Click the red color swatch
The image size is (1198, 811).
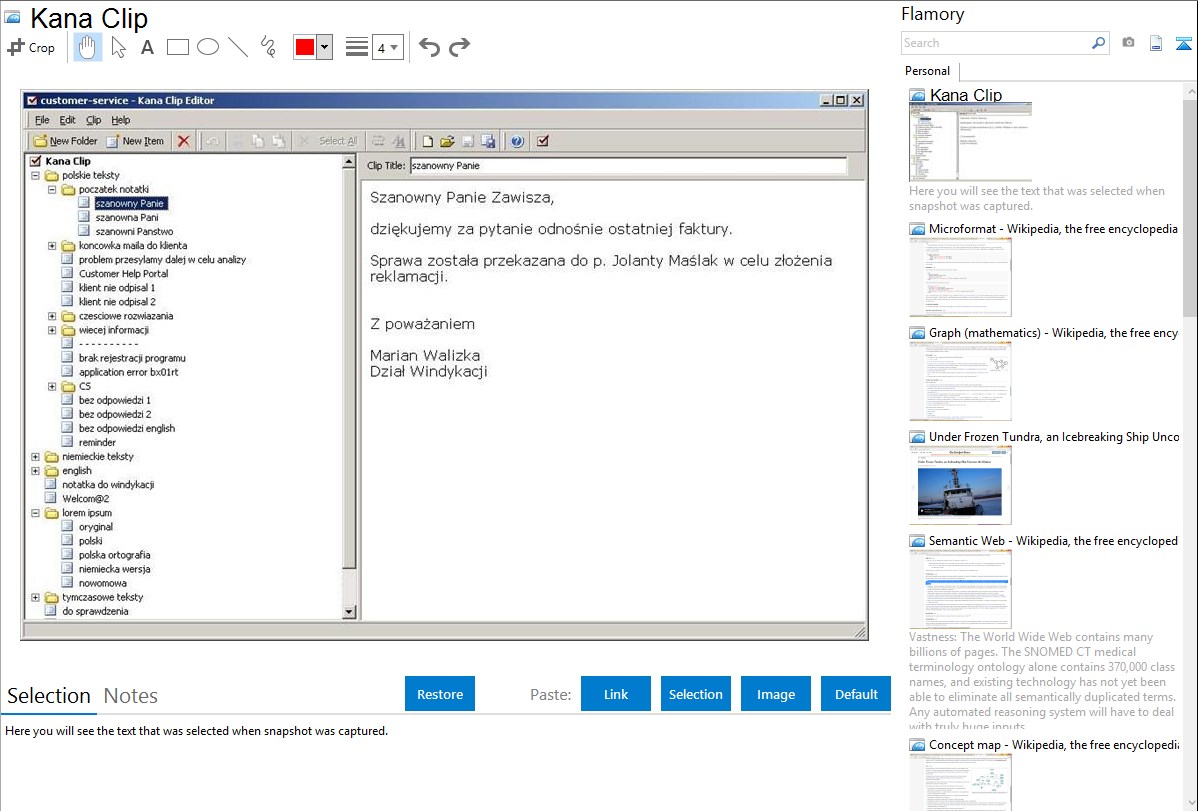pos(305,47)
